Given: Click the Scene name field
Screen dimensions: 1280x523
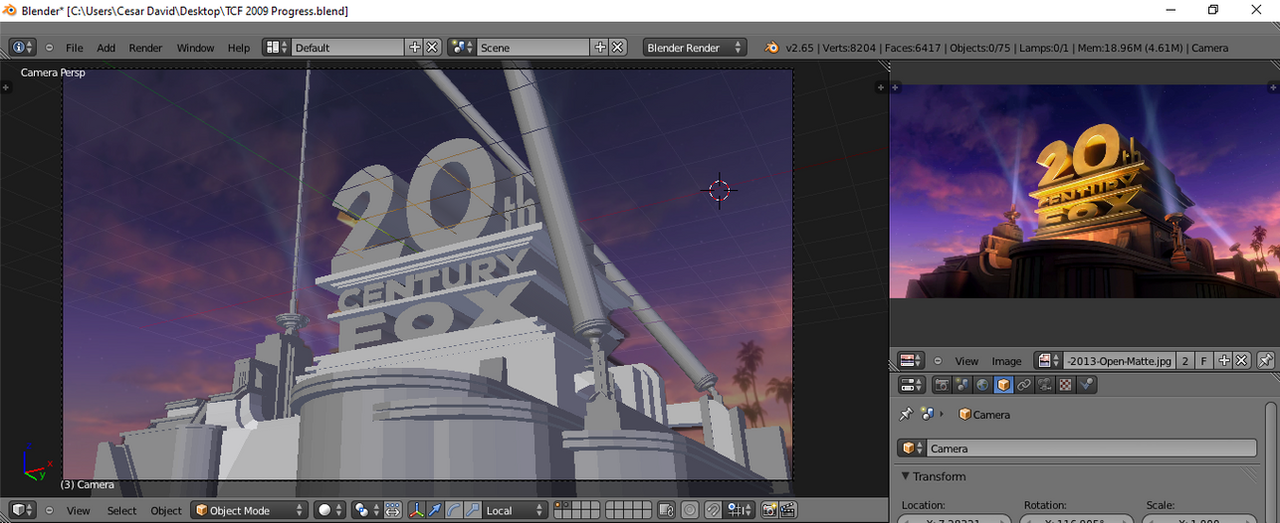Looking at the screenshot, I should (534, 47).
